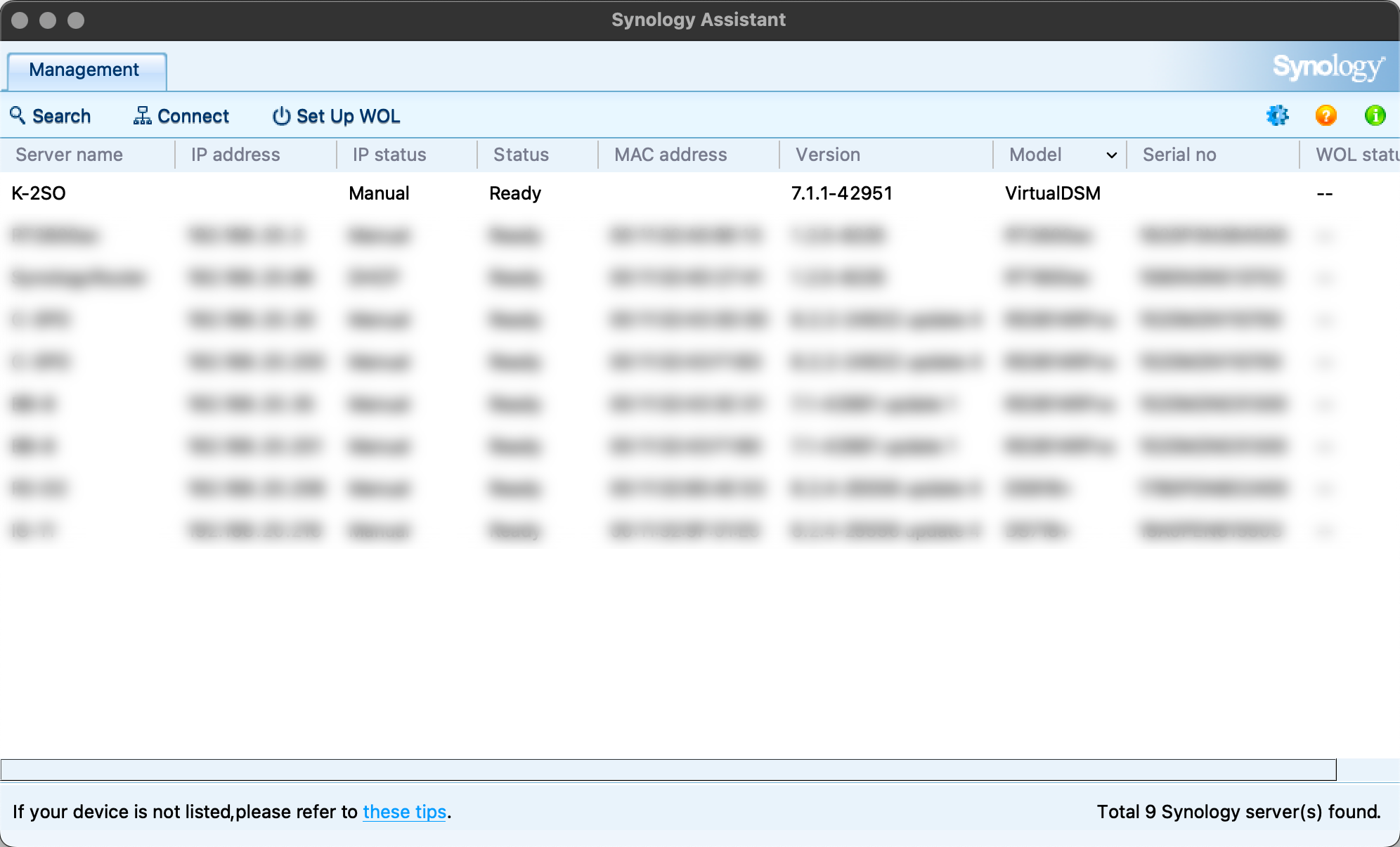
Task: Open the these tips link
Action: pos(404,811)
